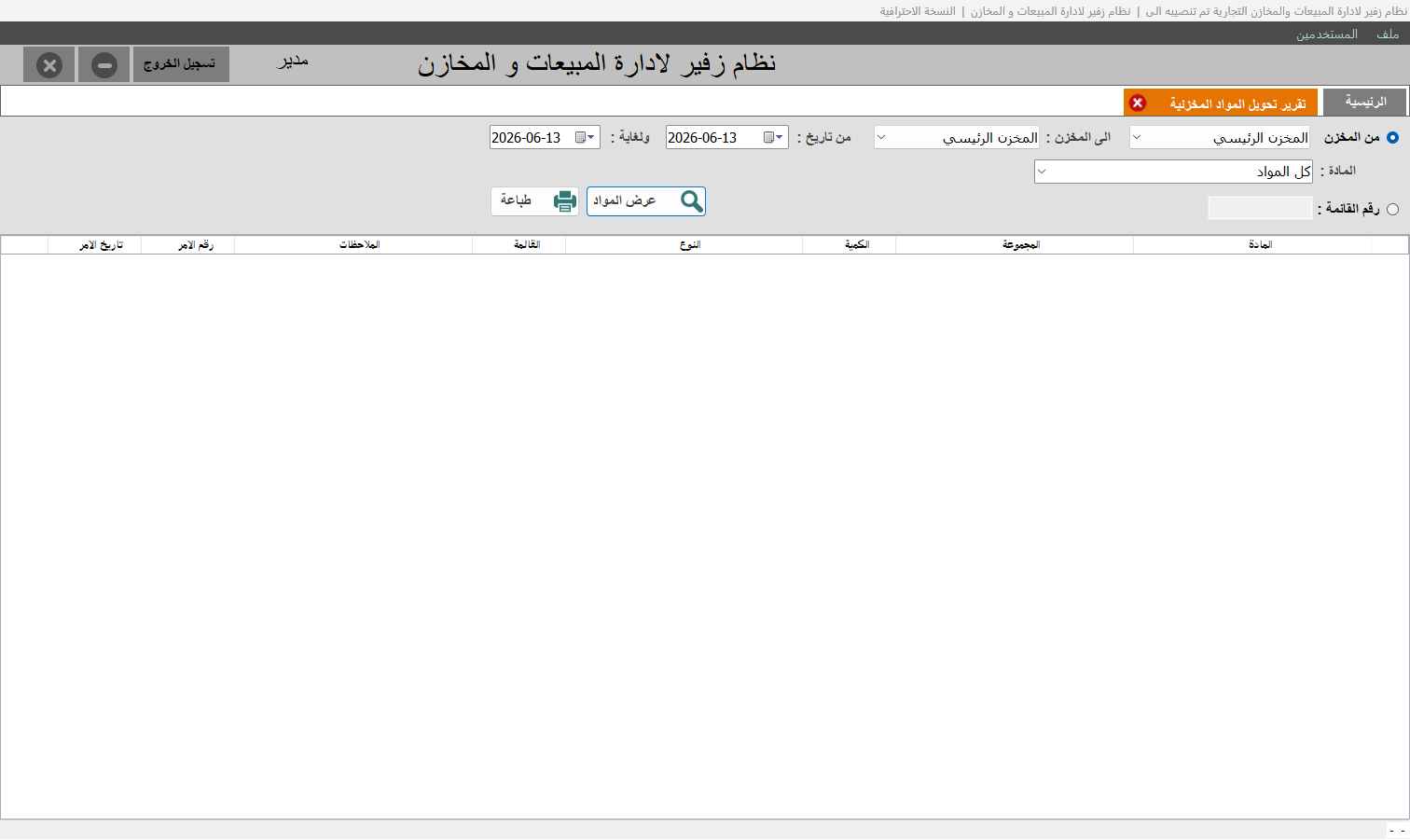Switch to the الرئيسية tab

[1365, 103]
